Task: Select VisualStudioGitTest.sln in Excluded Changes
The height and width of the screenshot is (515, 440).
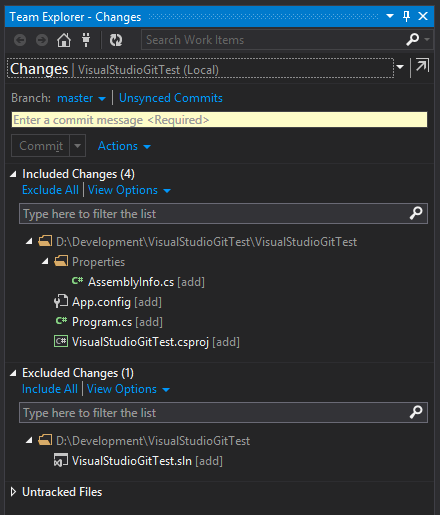Action: click(132, 461)
